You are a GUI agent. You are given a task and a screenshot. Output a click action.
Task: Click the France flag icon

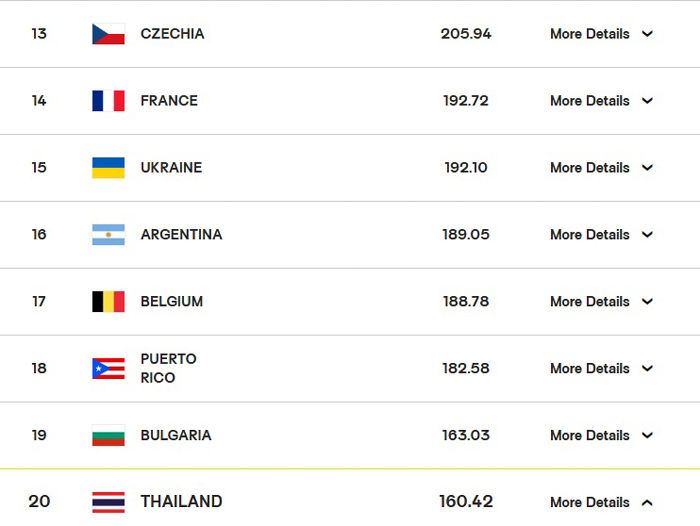pyautogui.click(x=108, y=101)
